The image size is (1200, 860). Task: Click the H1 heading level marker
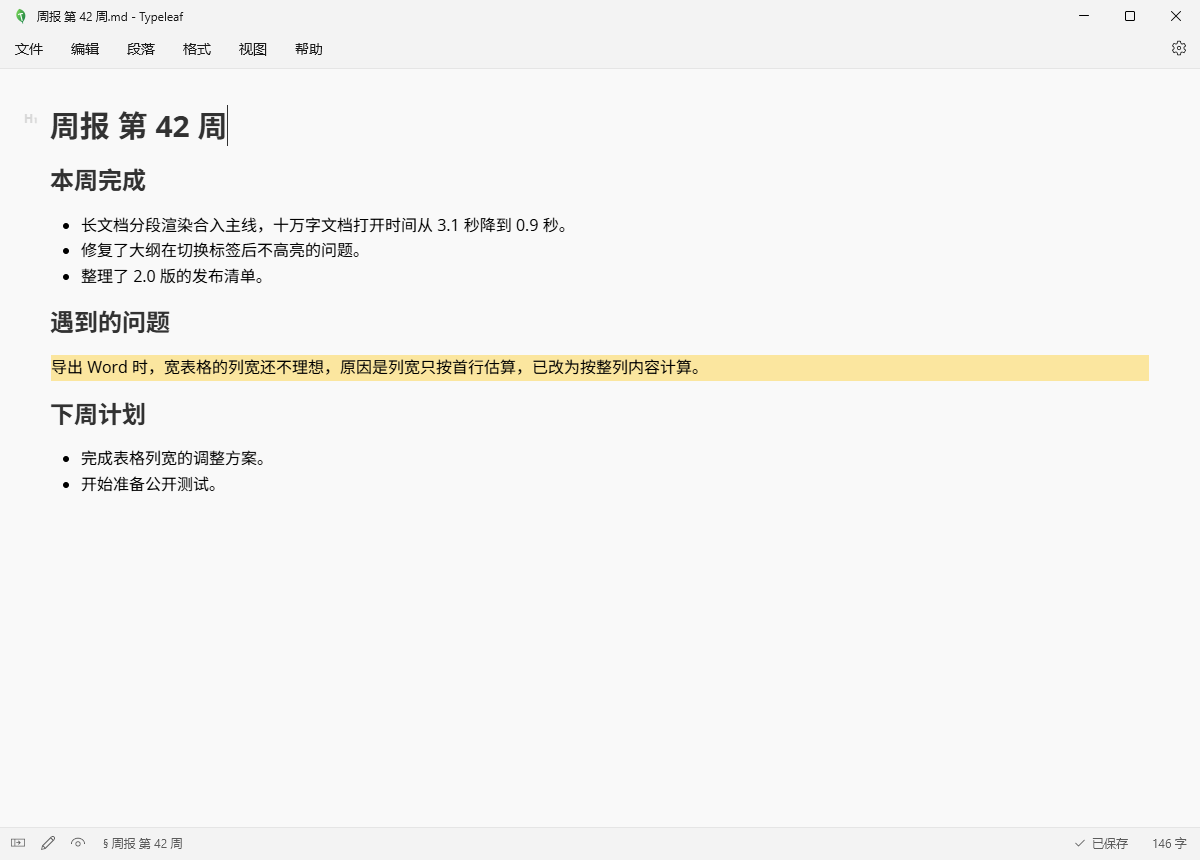[31, 119]
